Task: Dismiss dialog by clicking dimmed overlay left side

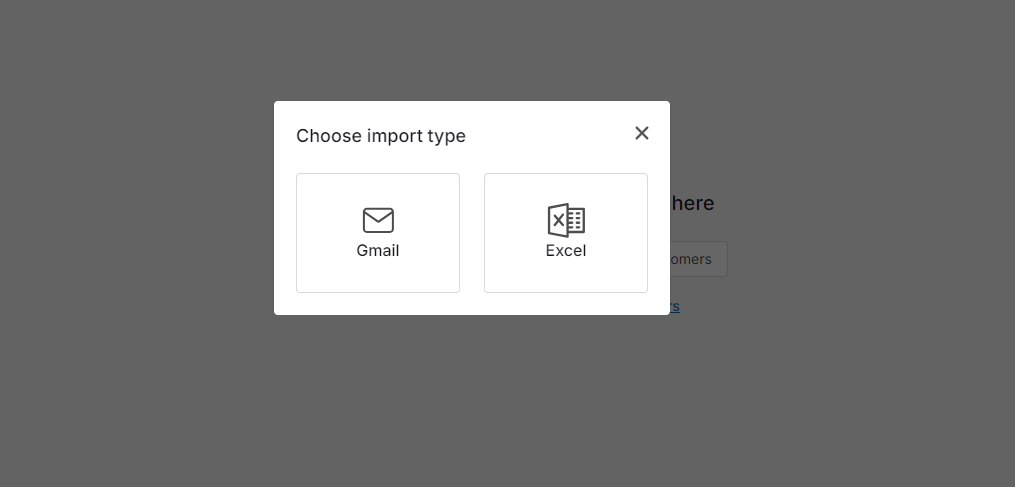Action: 136,244
